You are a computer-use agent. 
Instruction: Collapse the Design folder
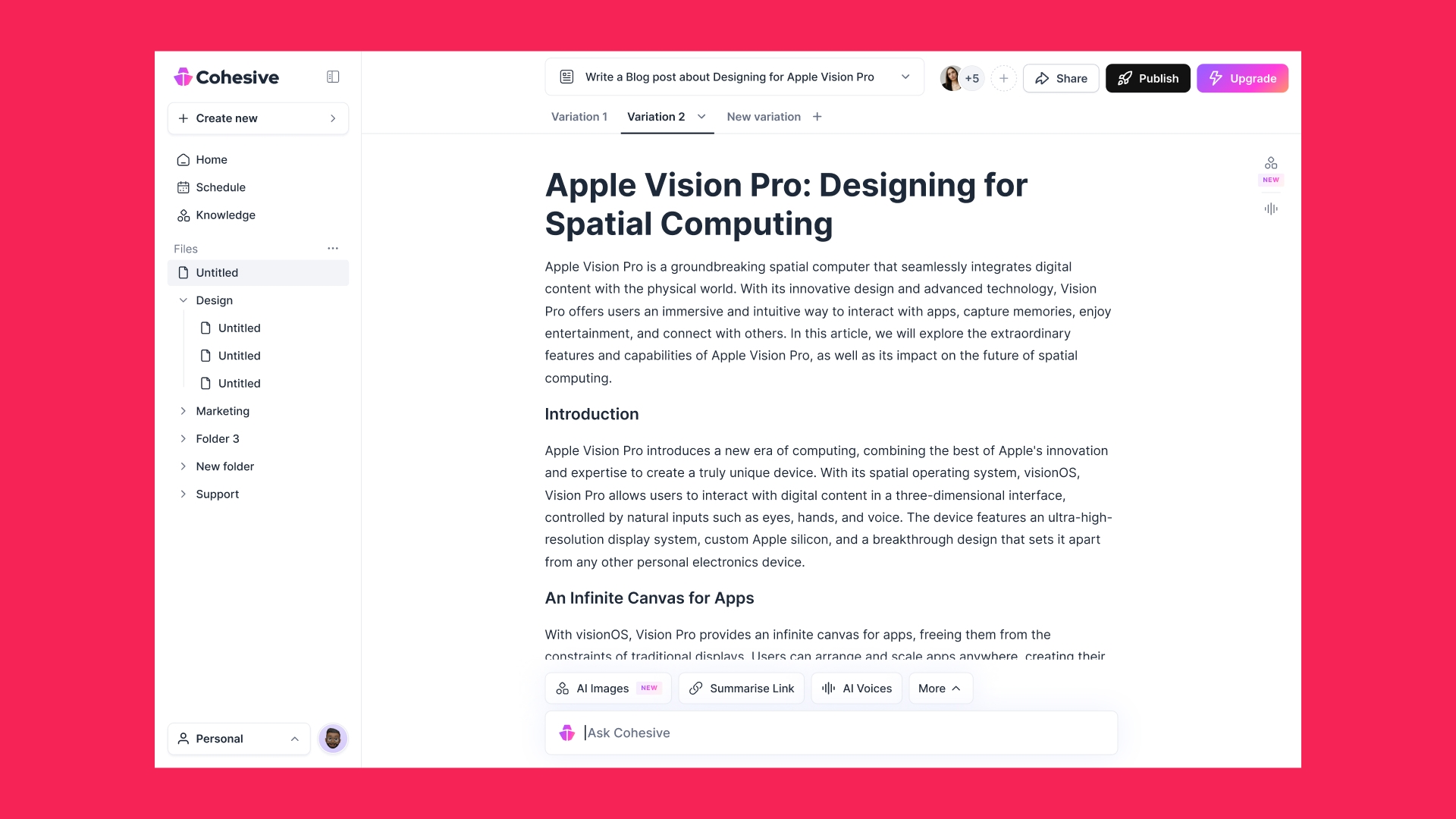[183, 300]
